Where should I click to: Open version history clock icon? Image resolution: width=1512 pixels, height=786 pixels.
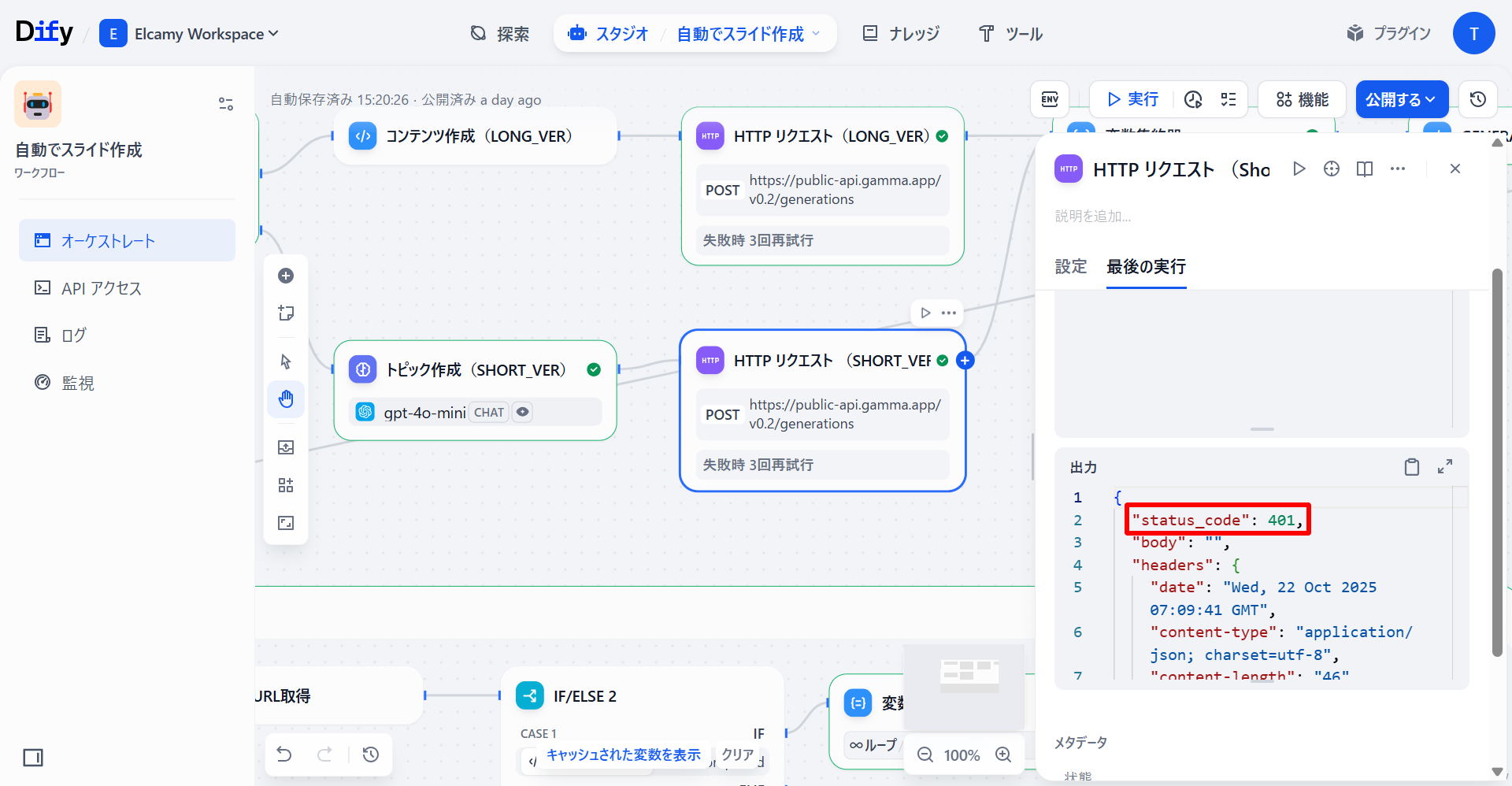(1477, 99)
